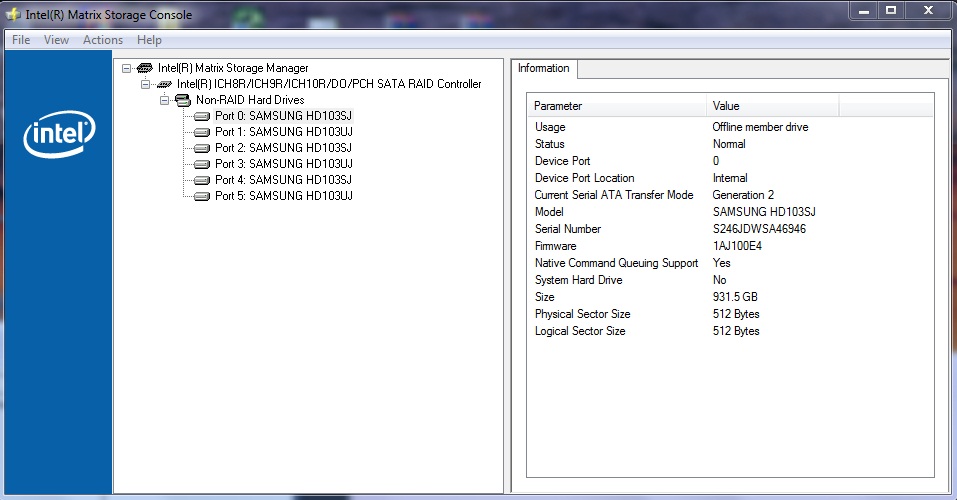Select Port 3: SAMSUNG HD103UJ

(x=284, y=164)
